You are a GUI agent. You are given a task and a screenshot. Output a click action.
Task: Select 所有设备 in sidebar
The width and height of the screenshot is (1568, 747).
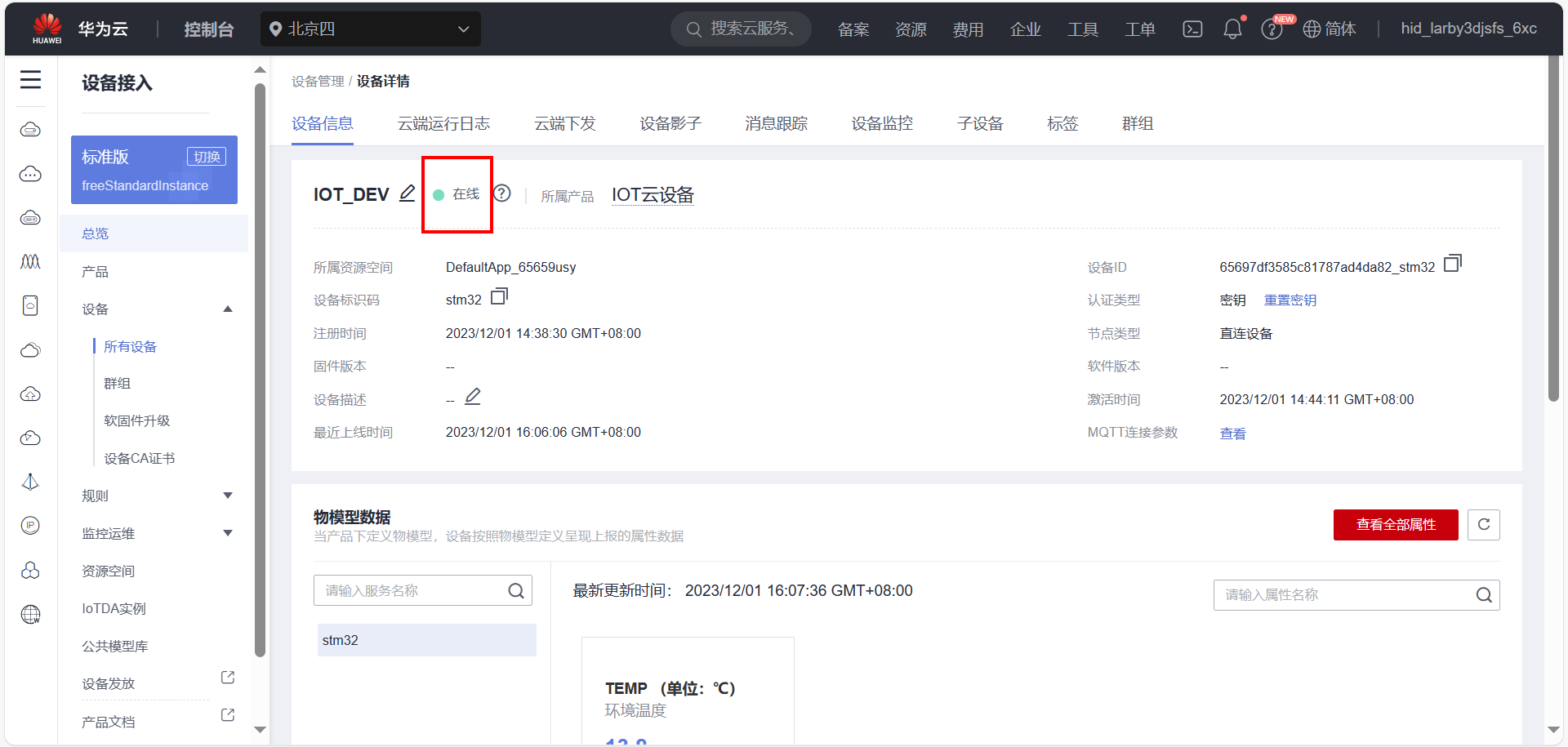pyautogui.click(x=130, y=346)
